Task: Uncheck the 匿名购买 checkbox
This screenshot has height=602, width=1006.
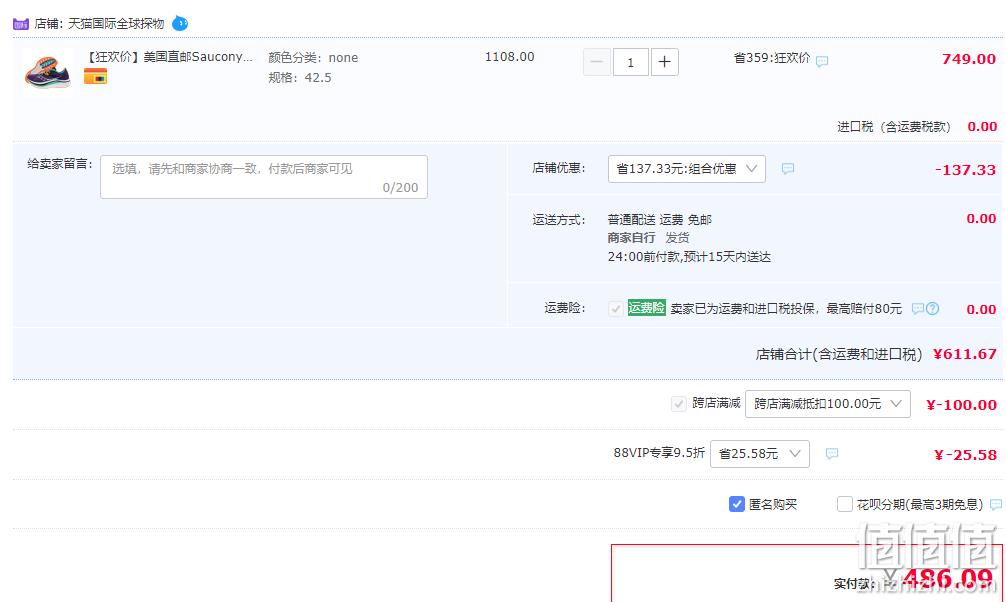Action: (x=737, y=504)
